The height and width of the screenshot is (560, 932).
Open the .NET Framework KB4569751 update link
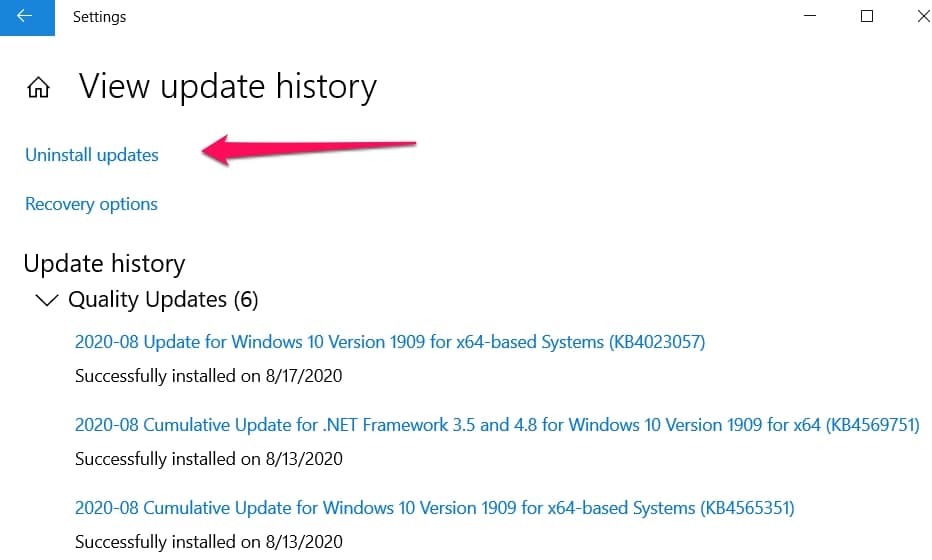(x=497, y=425)
